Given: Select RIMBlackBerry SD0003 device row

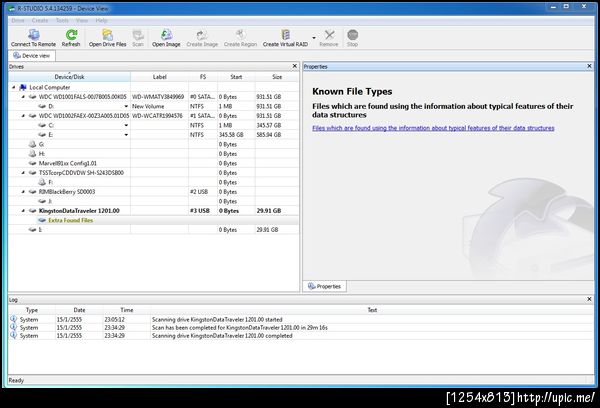Looking at the screenshot, I should pyautogui.click(x=153, y=192).
